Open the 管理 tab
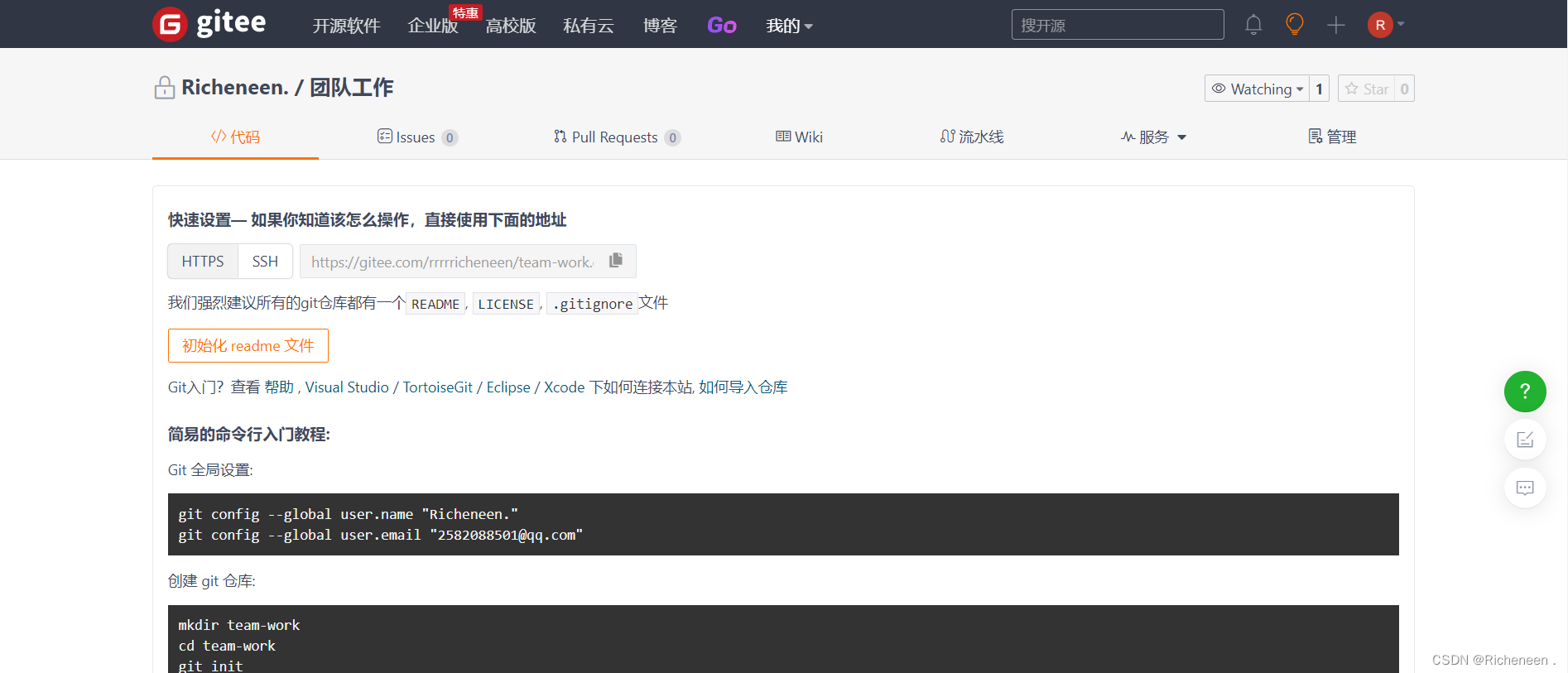This screenshot has height=673, width=1568. click(1332, 137)
